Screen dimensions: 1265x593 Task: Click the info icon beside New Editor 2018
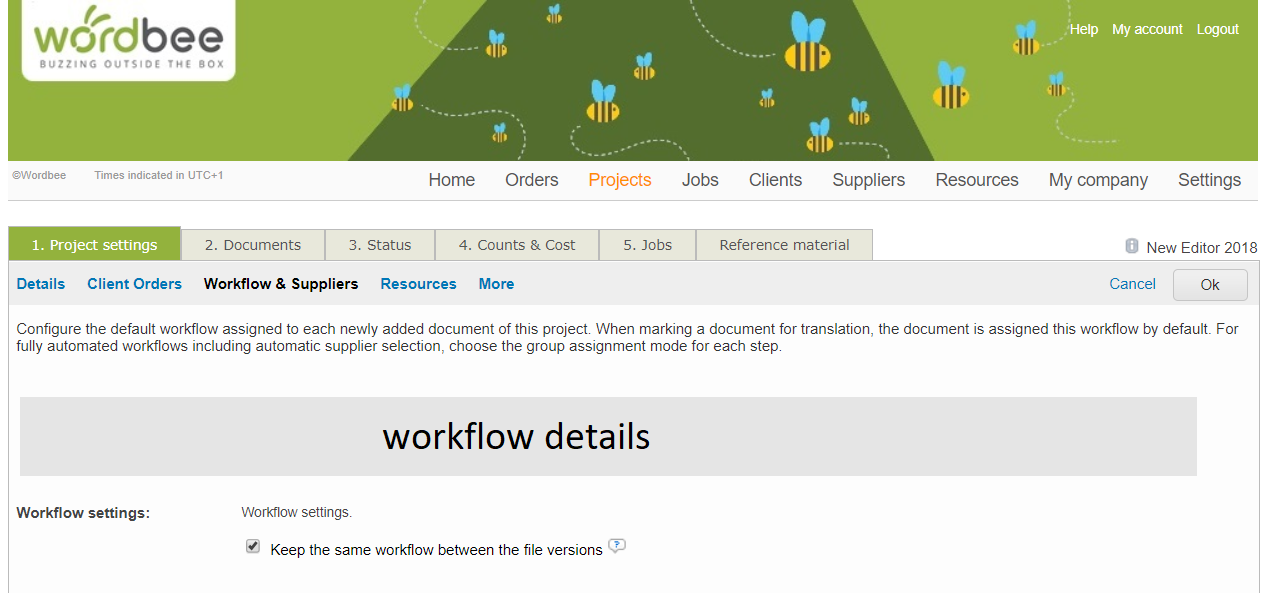click(x=1132, y=246)
